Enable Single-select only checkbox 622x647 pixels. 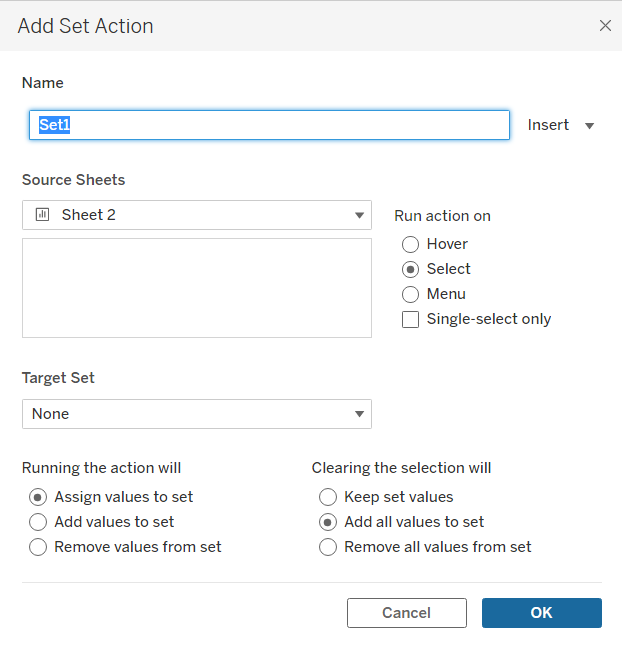tap(410, 320)
